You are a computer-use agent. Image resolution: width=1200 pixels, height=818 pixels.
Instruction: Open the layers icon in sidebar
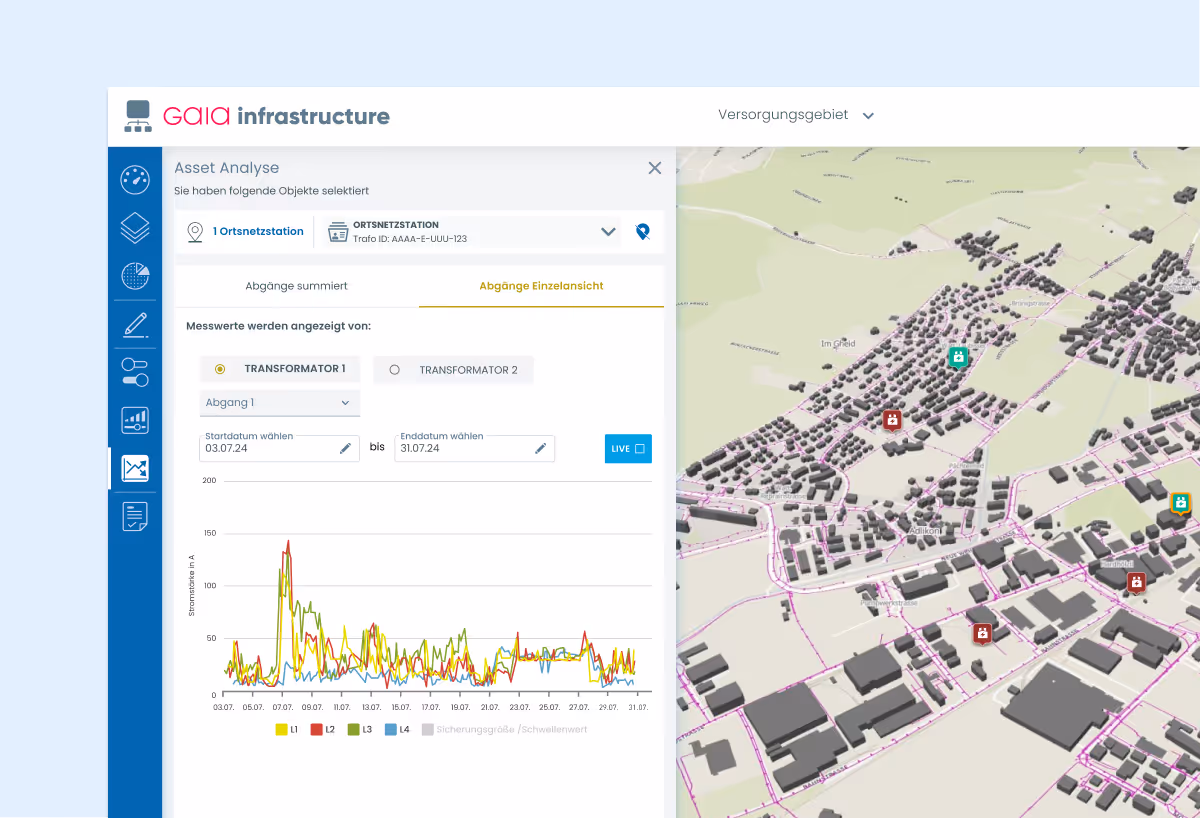click(135, 228)
